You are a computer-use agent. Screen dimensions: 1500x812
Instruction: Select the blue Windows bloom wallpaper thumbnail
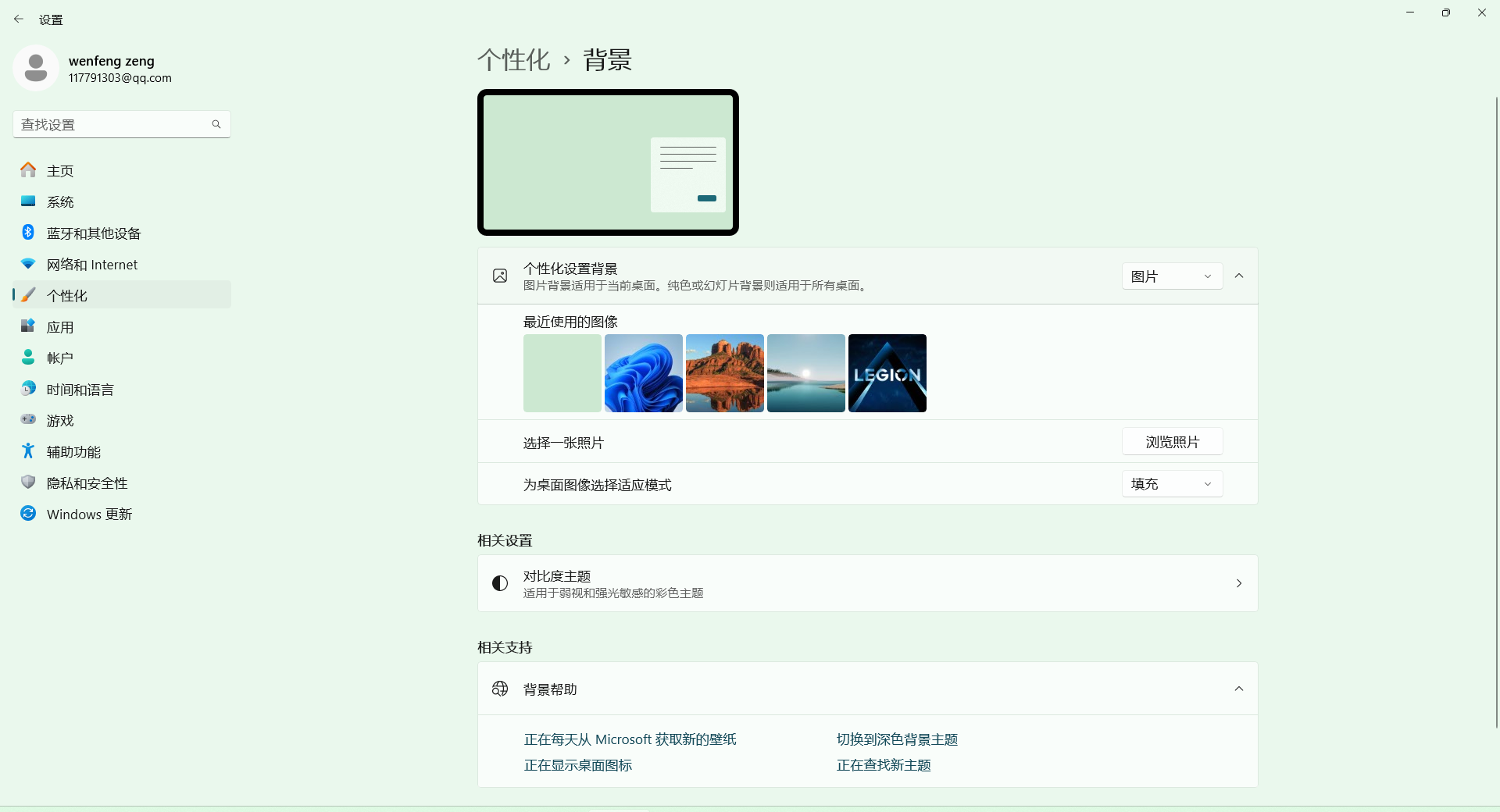(644, 373)
